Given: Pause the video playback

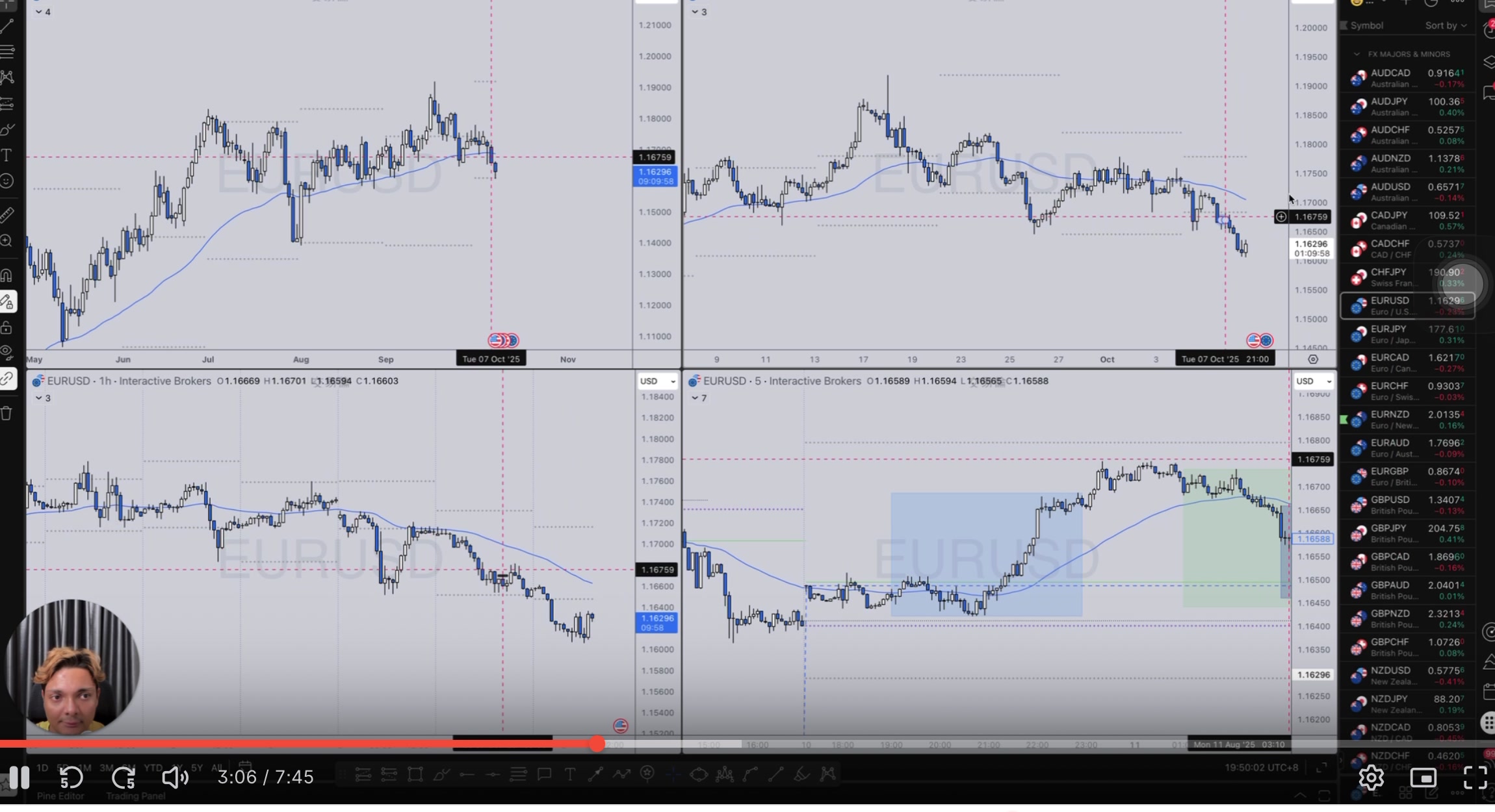Looking at the screenshot, I should (19, 777).
